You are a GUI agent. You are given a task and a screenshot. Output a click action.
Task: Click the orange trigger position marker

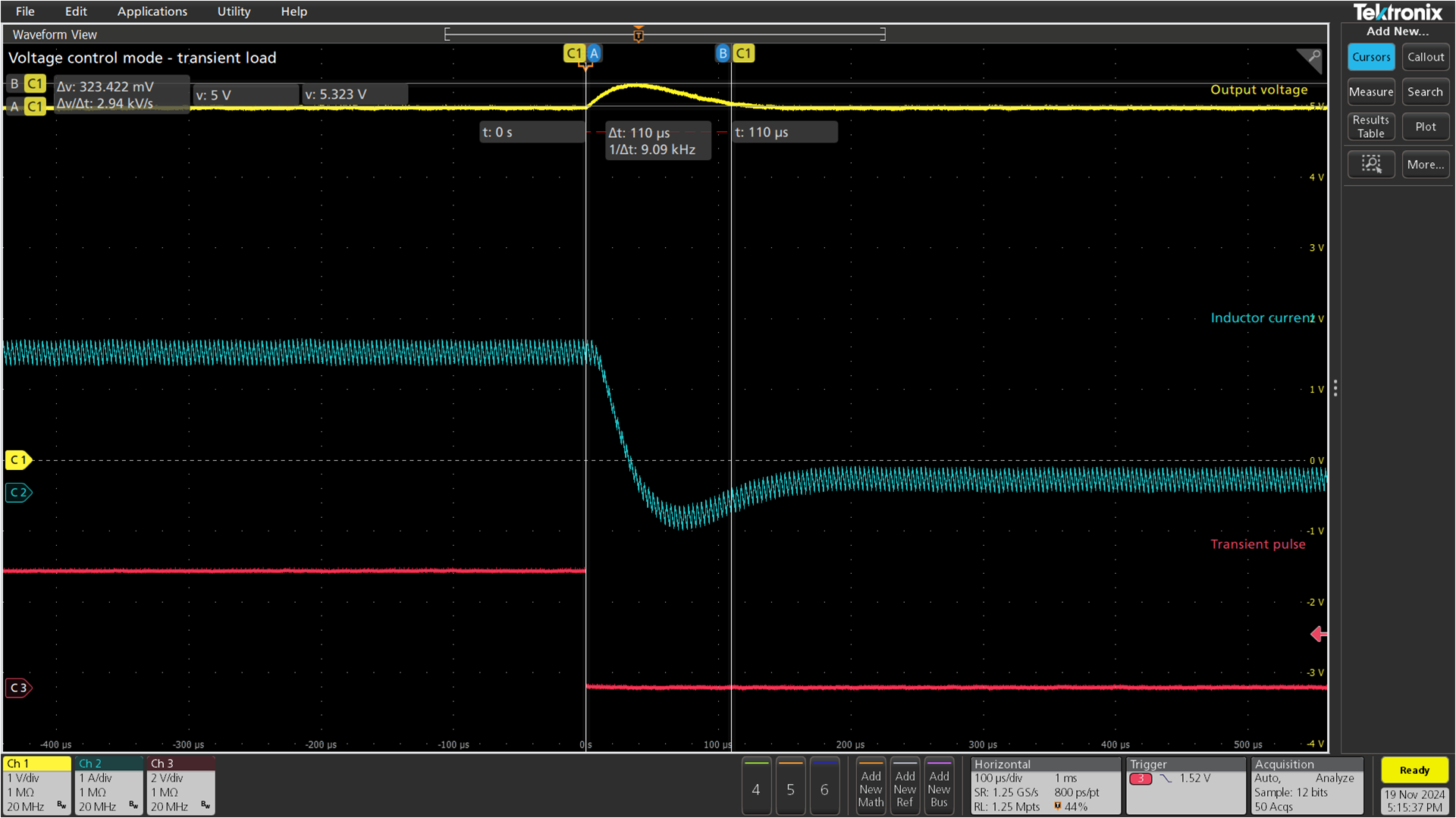coord(639,34)
